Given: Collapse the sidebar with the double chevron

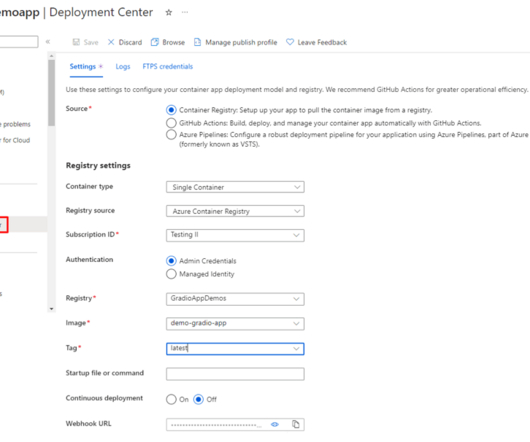Looking at the screenshot, I should click(x=48, y=42).
